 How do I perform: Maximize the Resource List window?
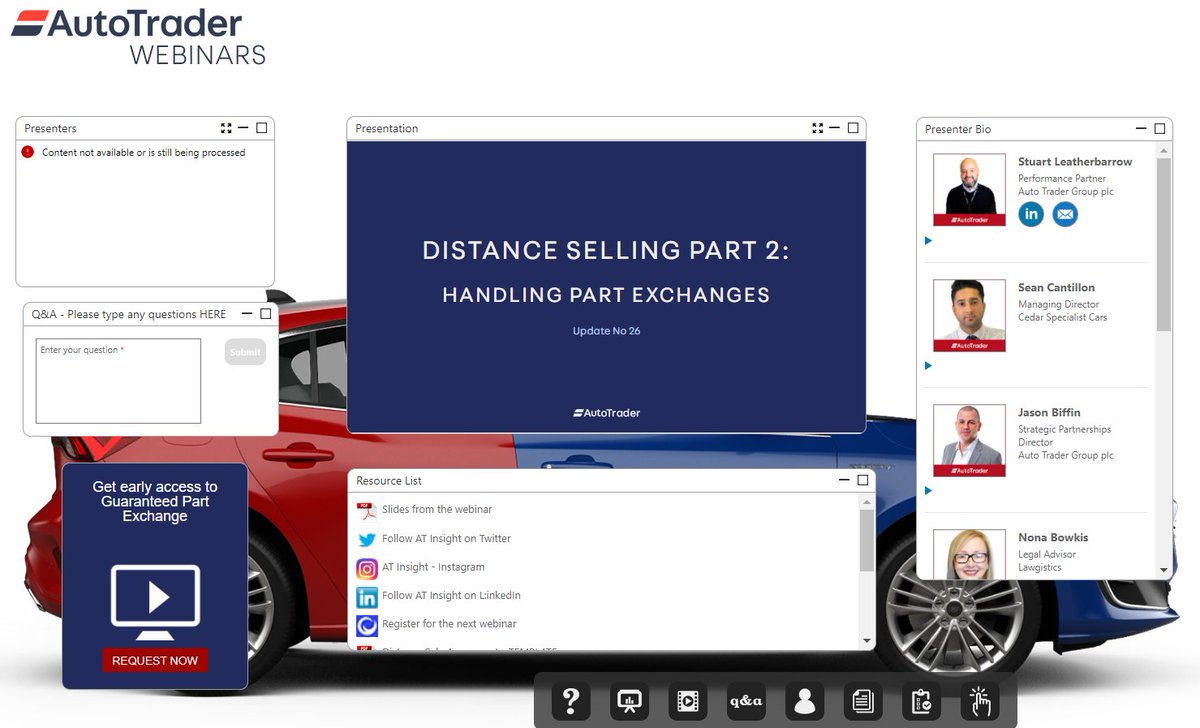pyautogui.click(x=863, y=480)
